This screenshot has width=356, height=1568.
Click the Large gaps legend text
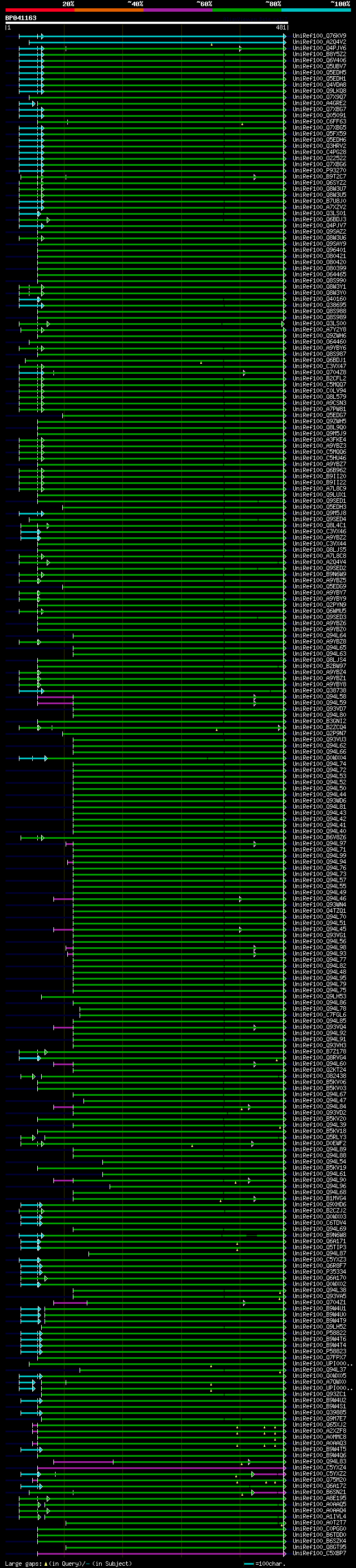click(x=68, y=1564)
